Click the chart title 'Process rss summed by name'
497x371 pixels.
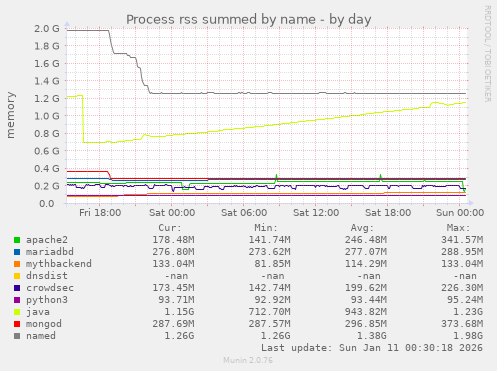click(221, 19)
